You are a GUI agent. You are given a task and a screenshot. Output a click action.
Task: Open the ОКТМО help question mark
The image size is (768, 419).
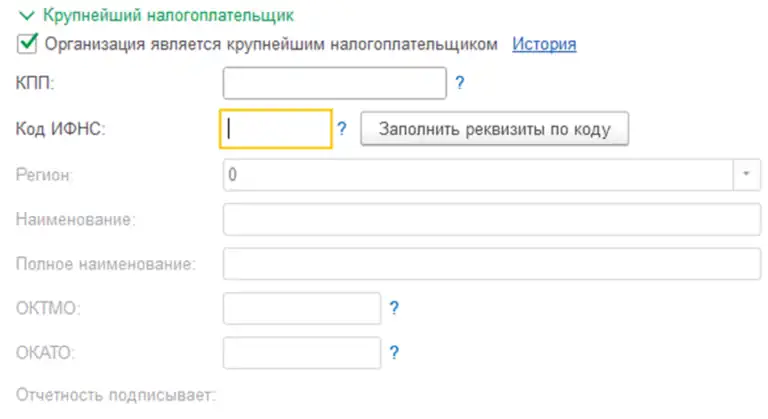click(394, 308)
